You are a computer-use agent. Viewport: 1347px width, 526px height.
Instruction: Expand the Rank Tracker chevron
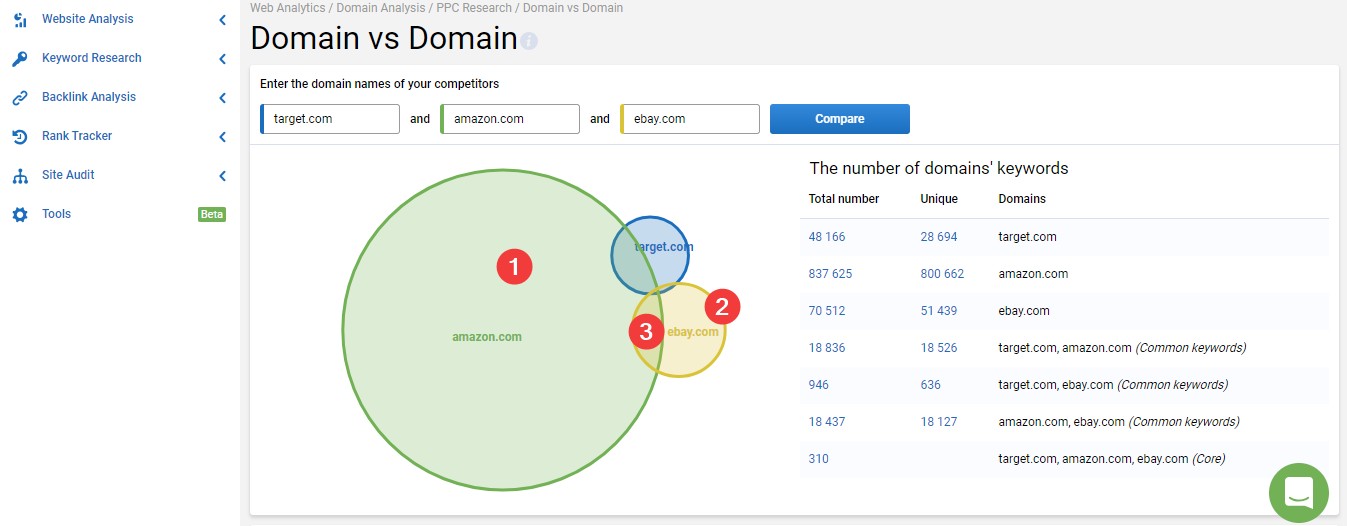(x=222, y=137)
